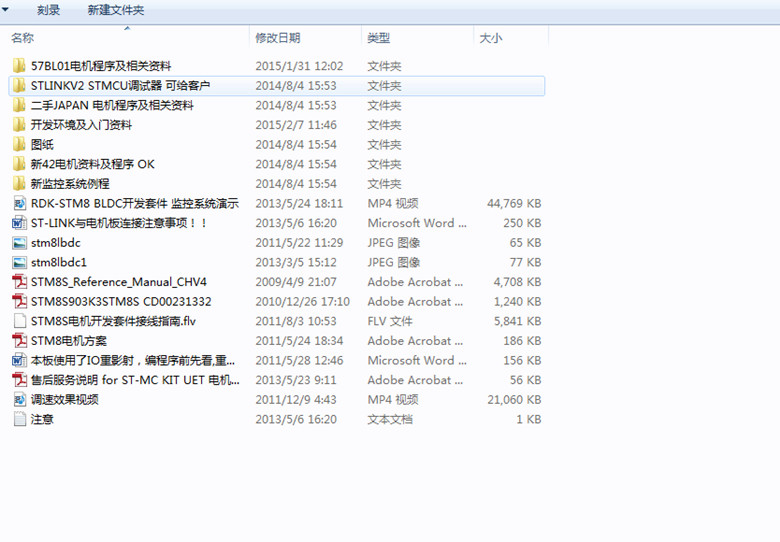Sort by 修改日期 column header
780x542 pixels.
point(278,38)
